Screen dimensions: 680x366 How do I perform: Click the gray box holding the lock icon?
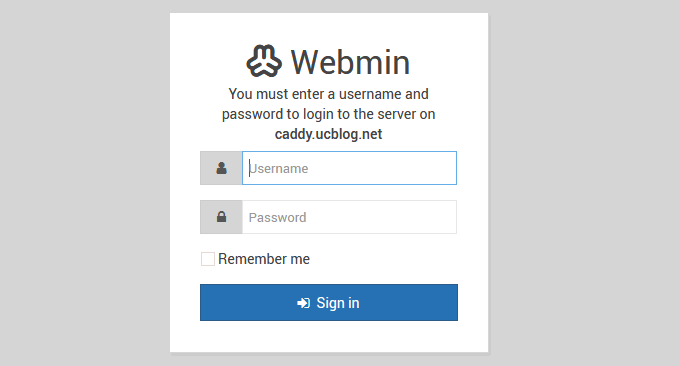pyautogui.click(x=221, y=217)
